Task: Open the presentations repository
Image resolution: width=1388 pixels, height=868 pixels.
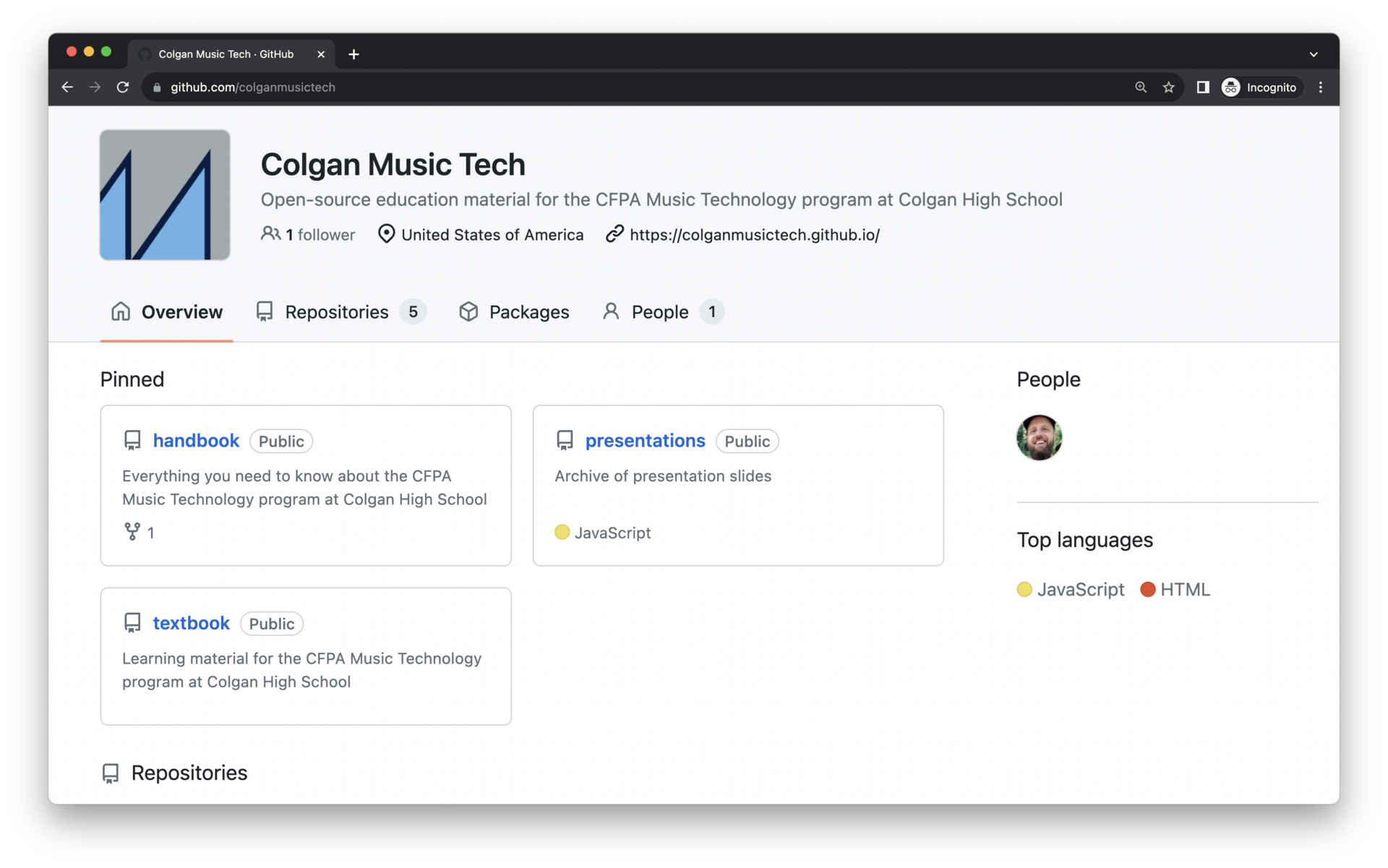Action: [645, 439]
